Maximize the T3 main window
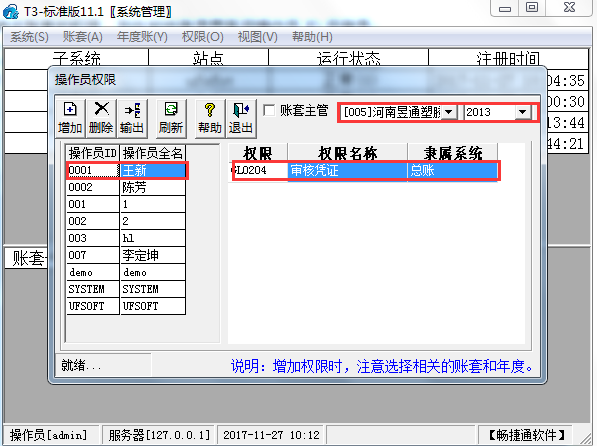Viewport: 597px width, 446px height. tap(532, 8)
